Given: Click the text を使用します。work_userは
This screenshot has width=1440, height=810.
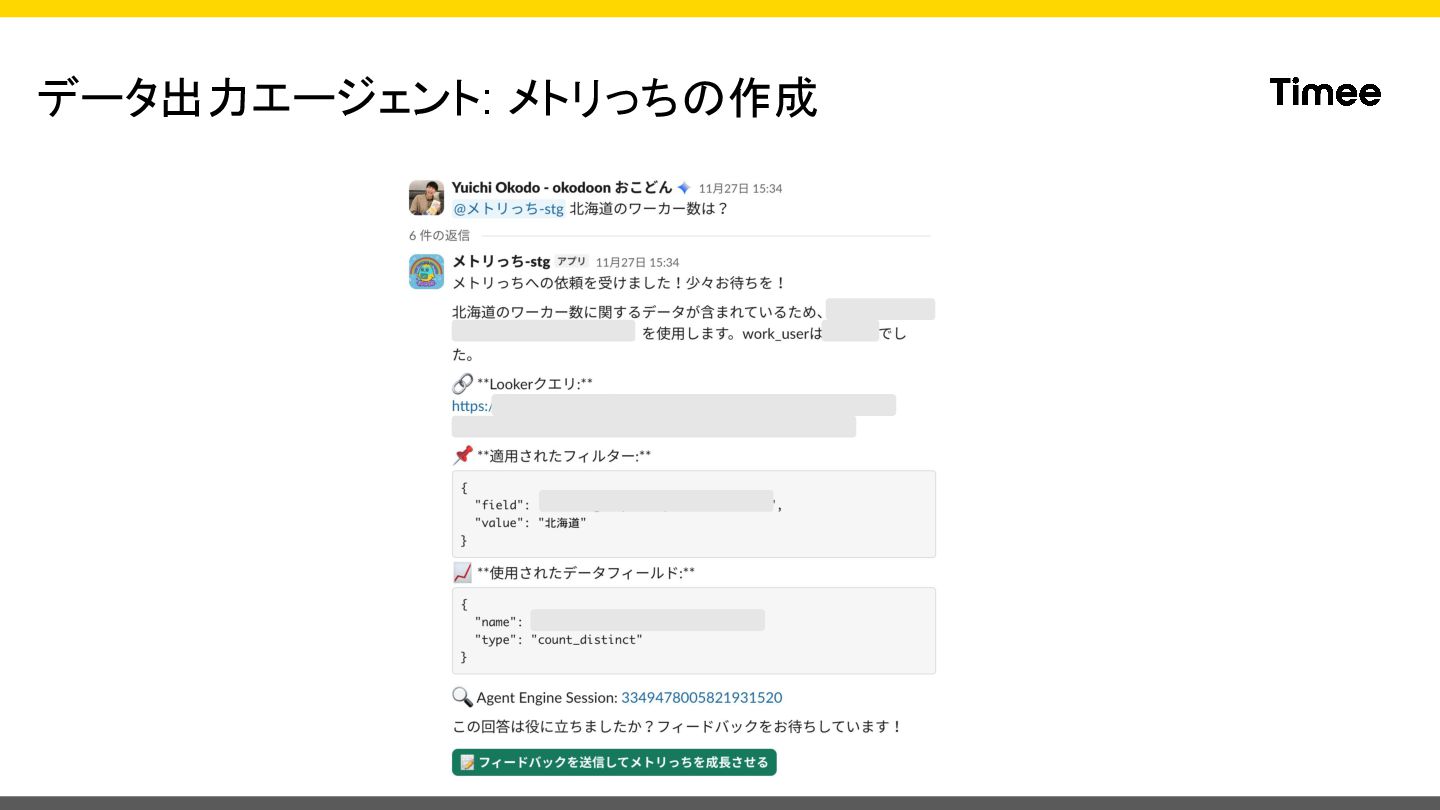Looking at the screenshot, I should pos(732,334).
